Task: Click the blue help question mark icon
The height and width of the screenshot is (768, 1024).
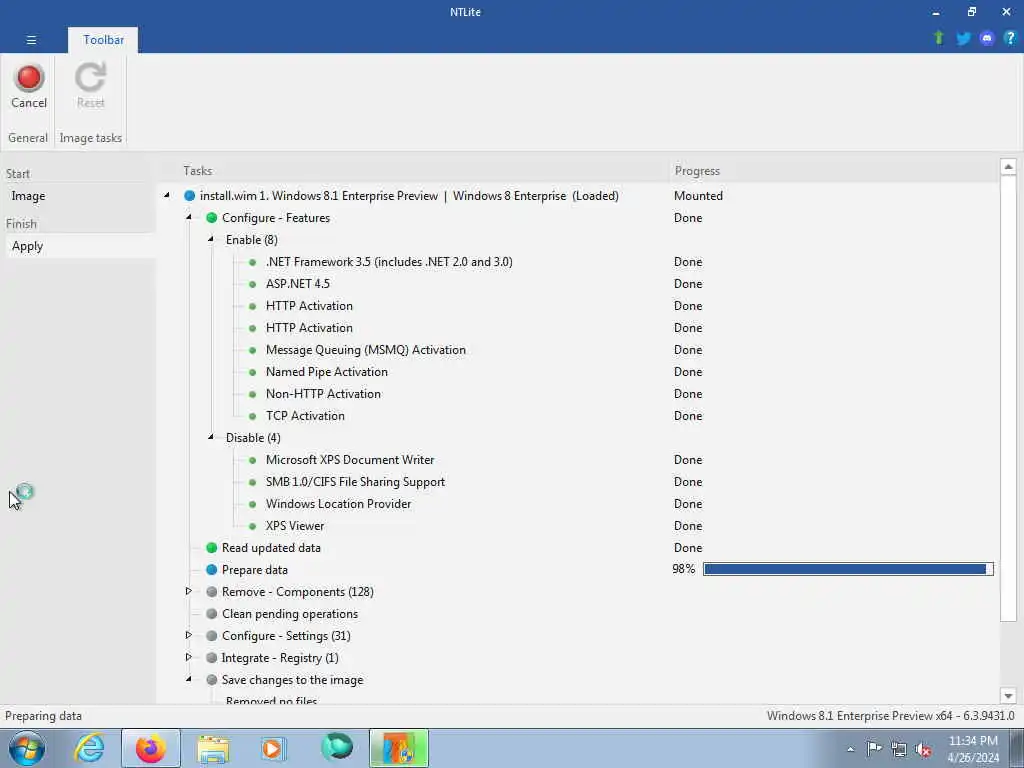Action: [1010, 39]
